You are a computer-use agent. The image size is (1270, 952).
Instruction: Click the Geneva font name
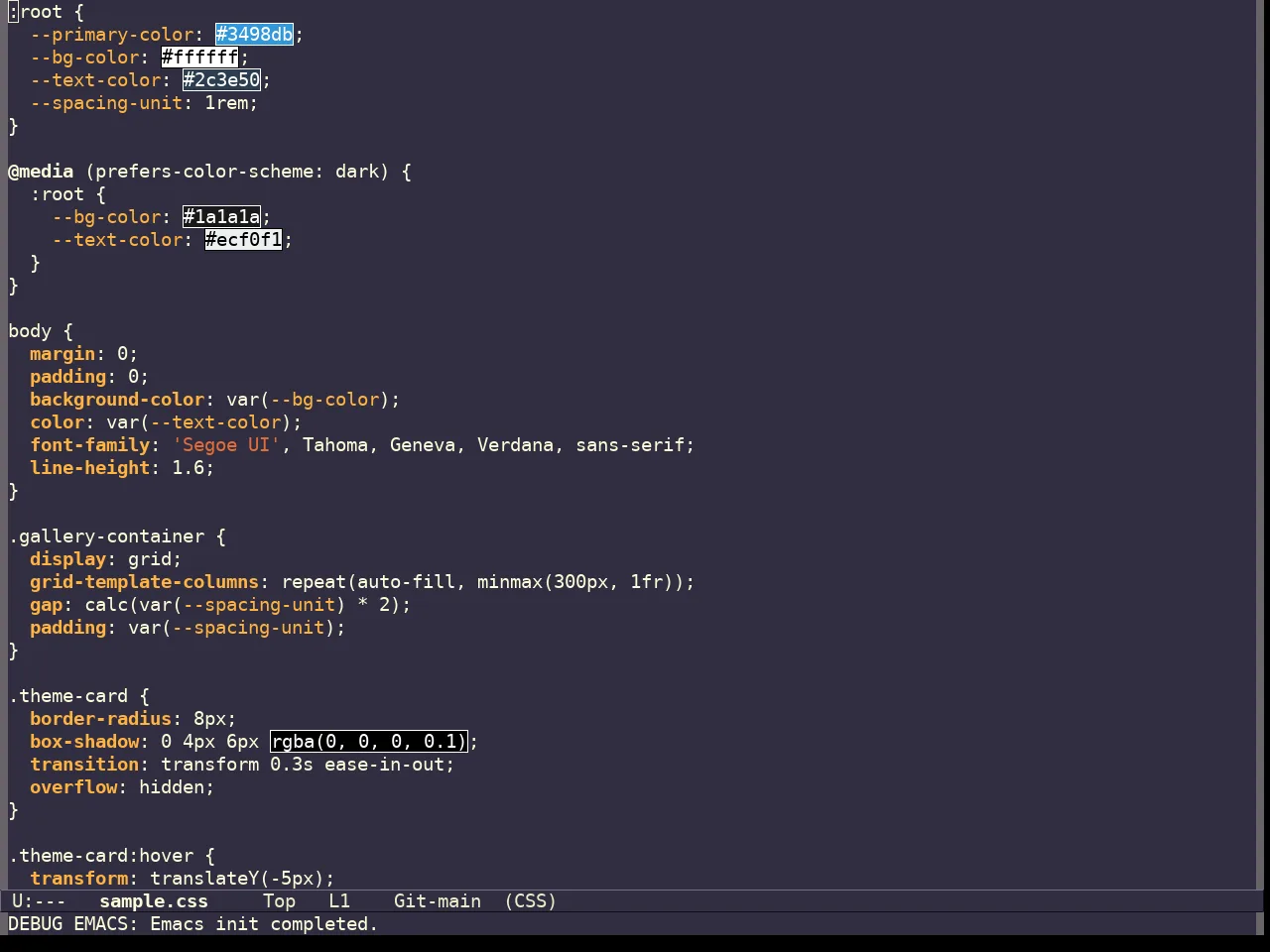[423, 445]
